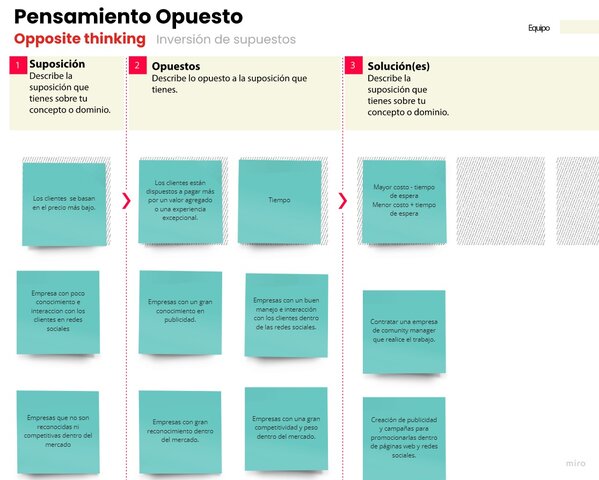Select the 'Mayor costo - tiempo de espera' note
599x480 pixels.
coord(404,202)
